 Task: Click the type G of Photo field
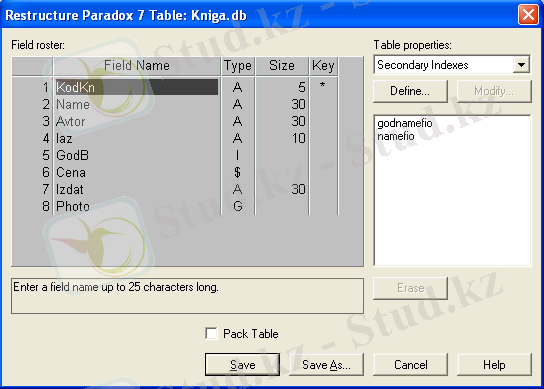click(238, 206)
